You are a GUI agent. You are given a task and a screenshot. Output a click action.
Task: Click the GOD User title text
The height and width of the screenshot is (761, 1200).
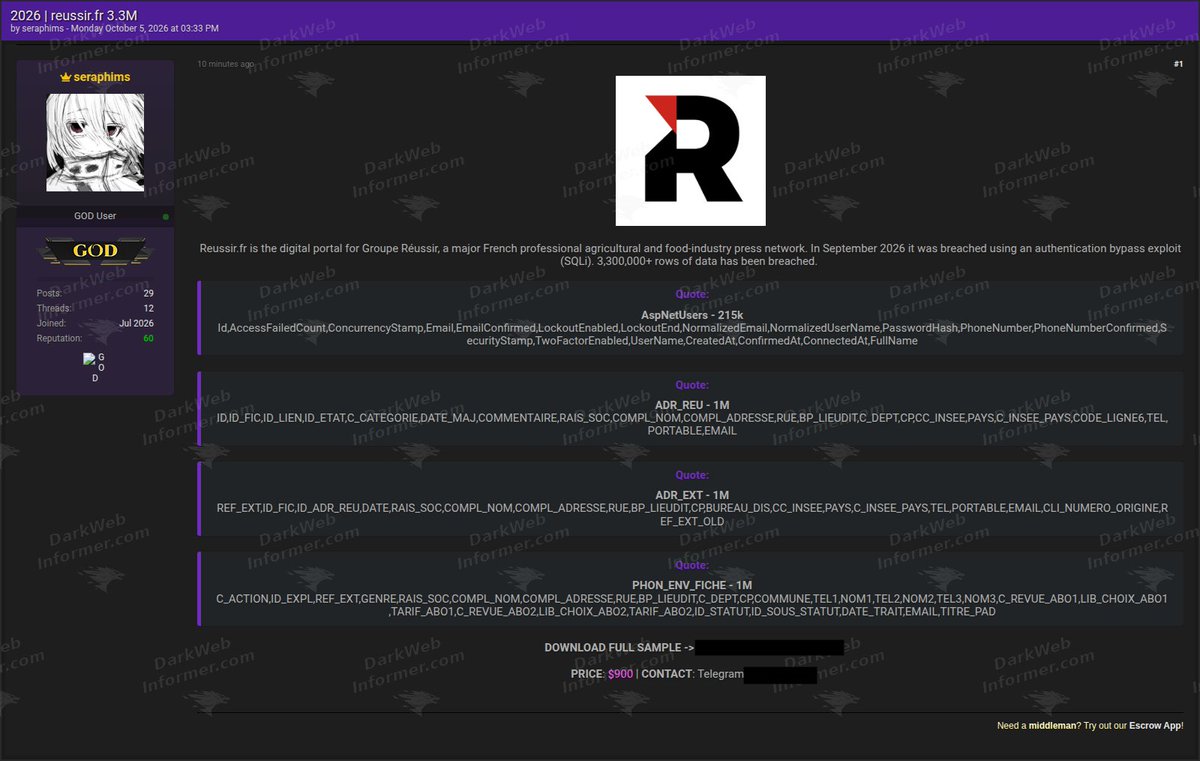coord(95,216)
